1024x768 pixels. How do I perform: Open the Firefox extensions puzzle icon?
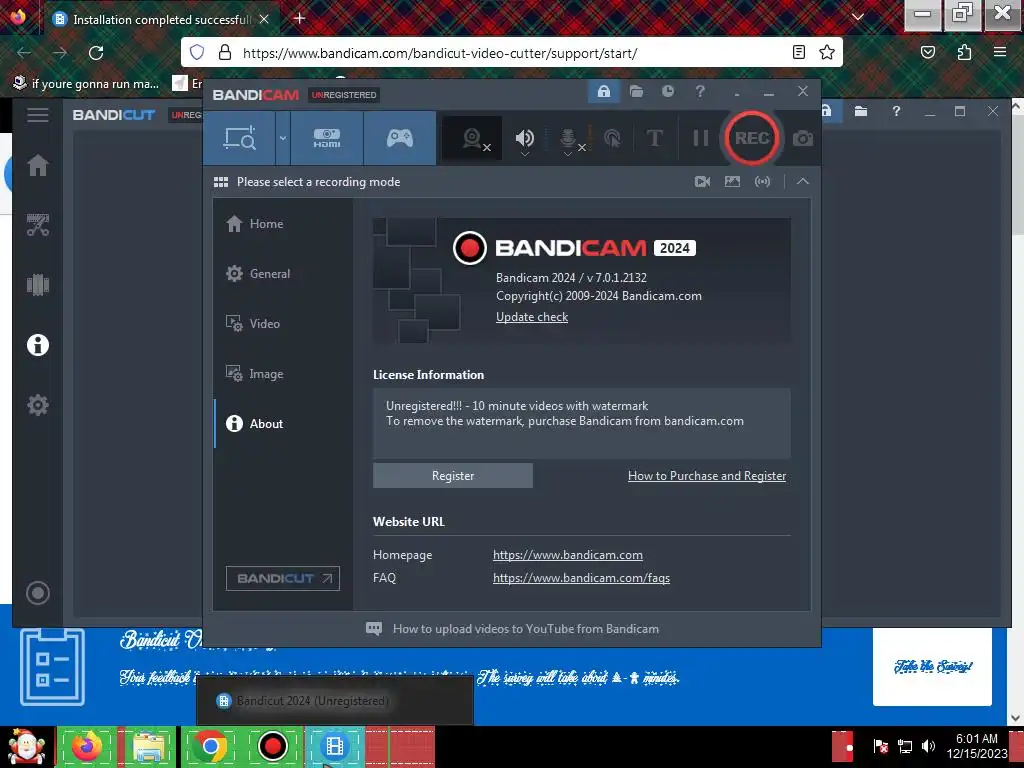click(x=964, y=52)
